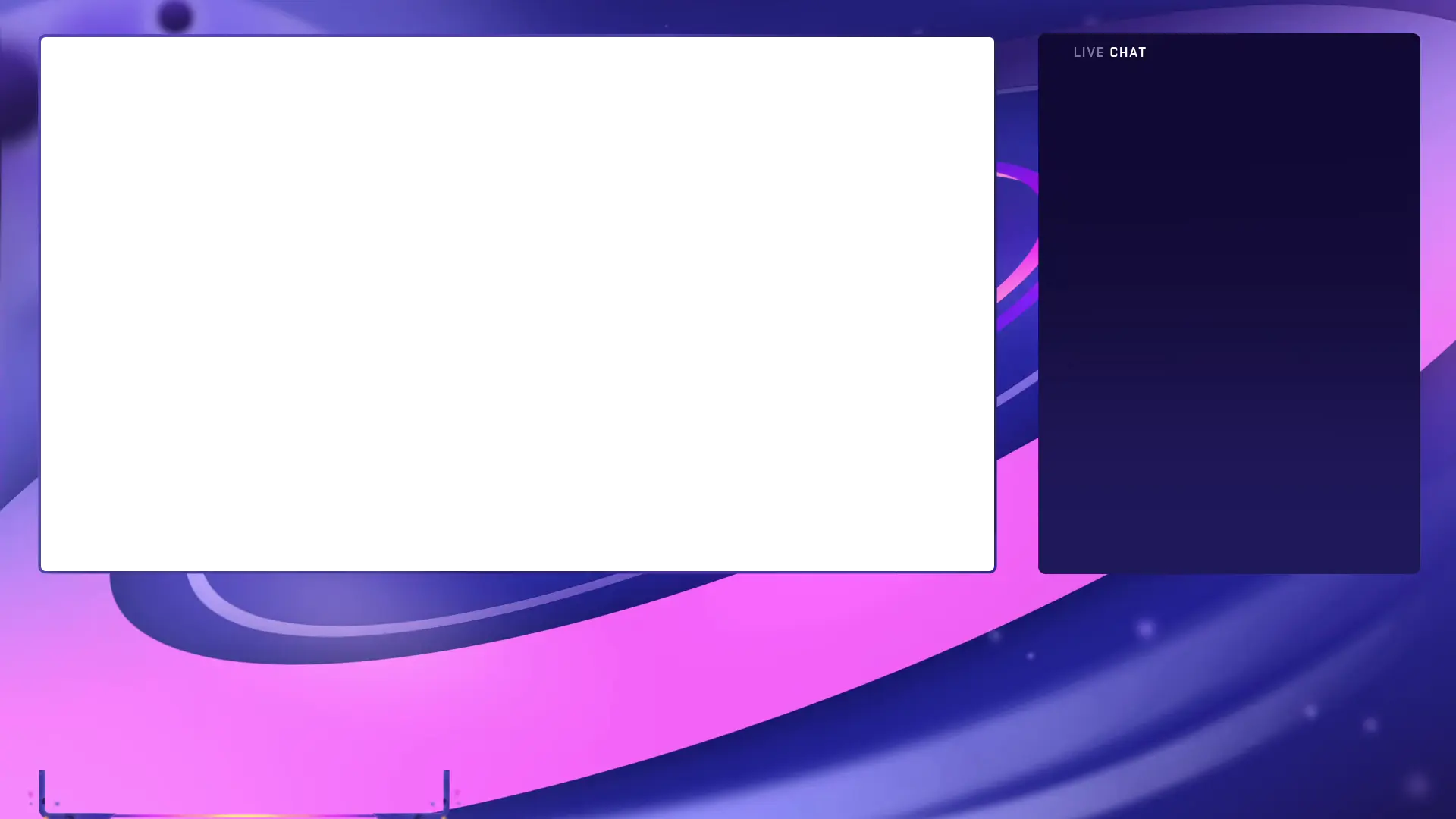
Task: Click the blank white main video frame
Action: pos(517,303)
